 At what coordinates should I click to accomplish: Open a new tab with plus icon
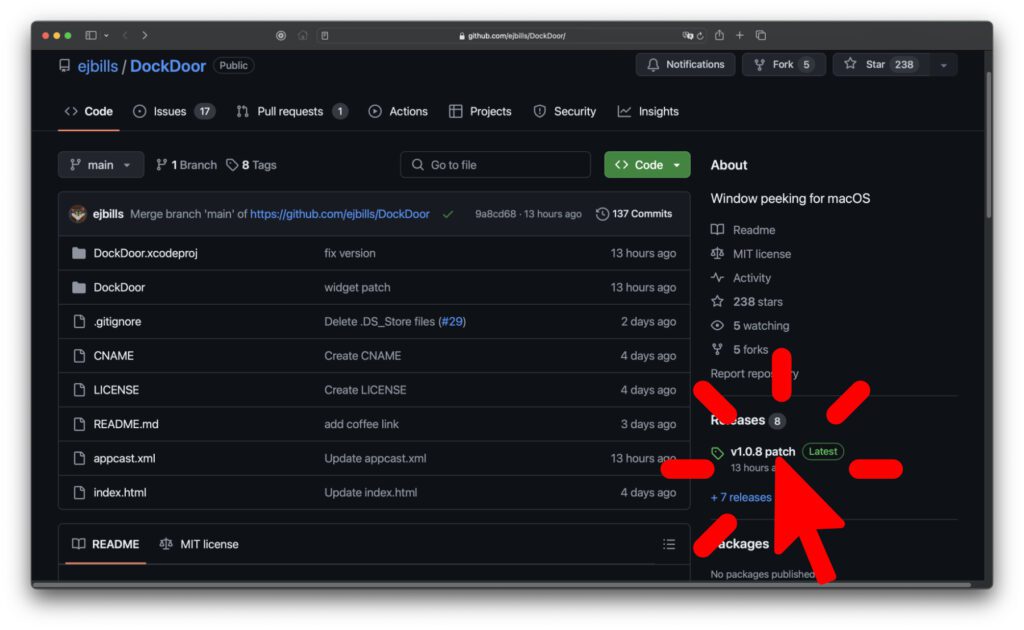click(740, 35)
